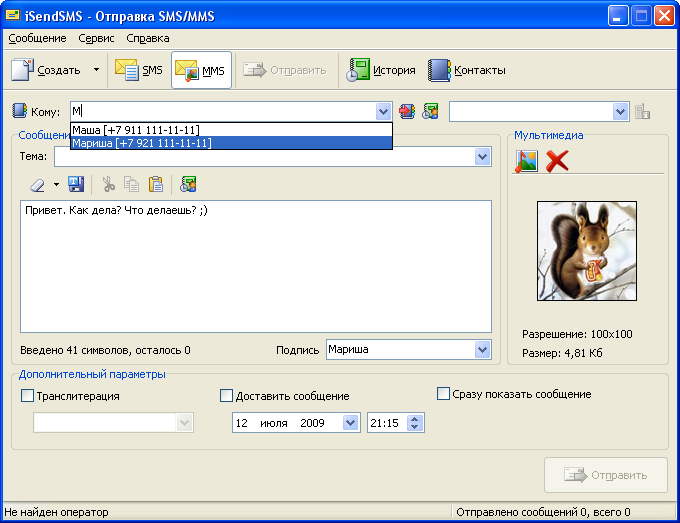Click red arrow add-recipient icon
Image resolution: width=680 pixels, height=523 pixels.
tap(407, 111)
